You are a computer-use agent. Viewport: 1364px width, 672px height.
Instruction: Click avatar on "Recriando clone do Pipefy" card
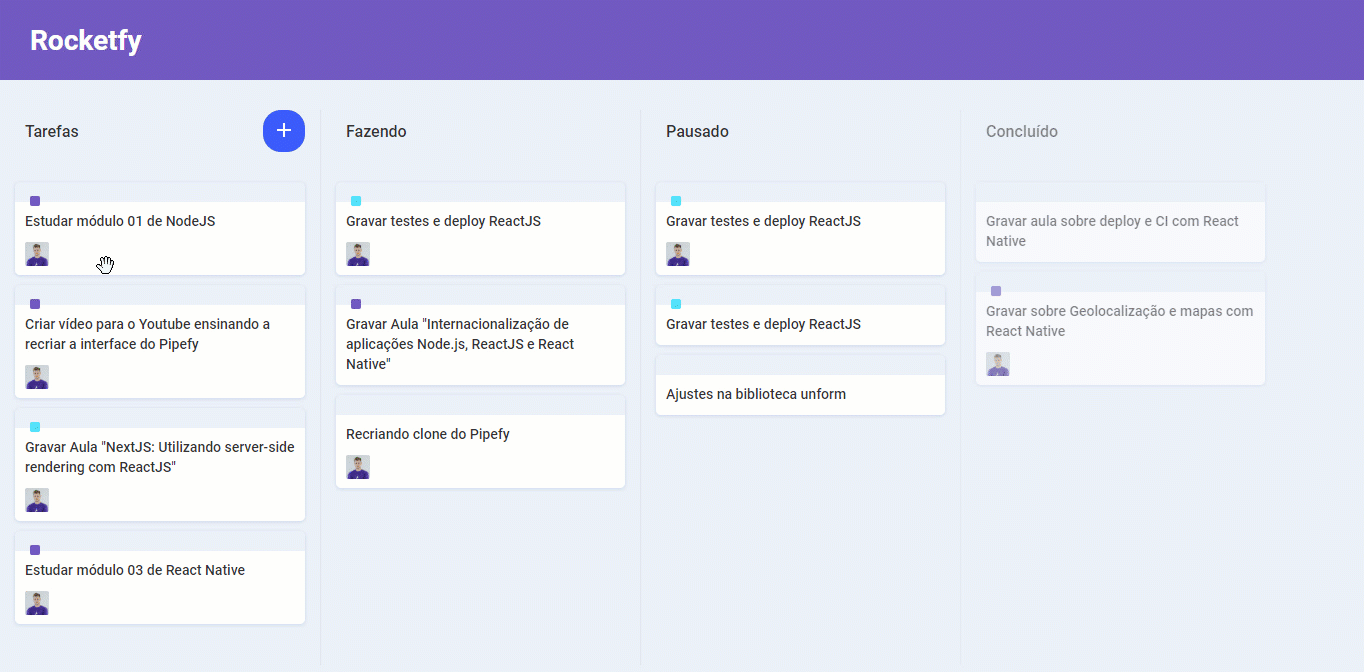tap(358, 467)
